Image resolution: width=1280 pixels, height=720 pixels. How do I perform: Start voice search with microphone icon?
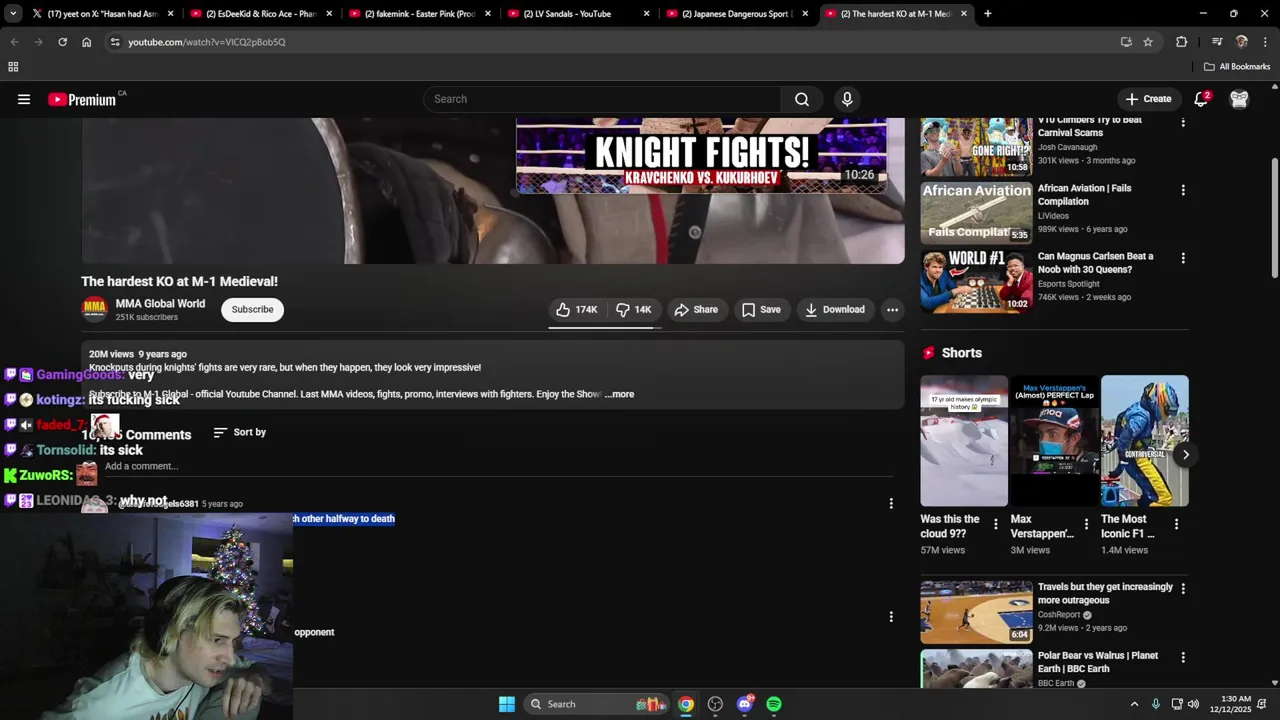coord(847,99)
